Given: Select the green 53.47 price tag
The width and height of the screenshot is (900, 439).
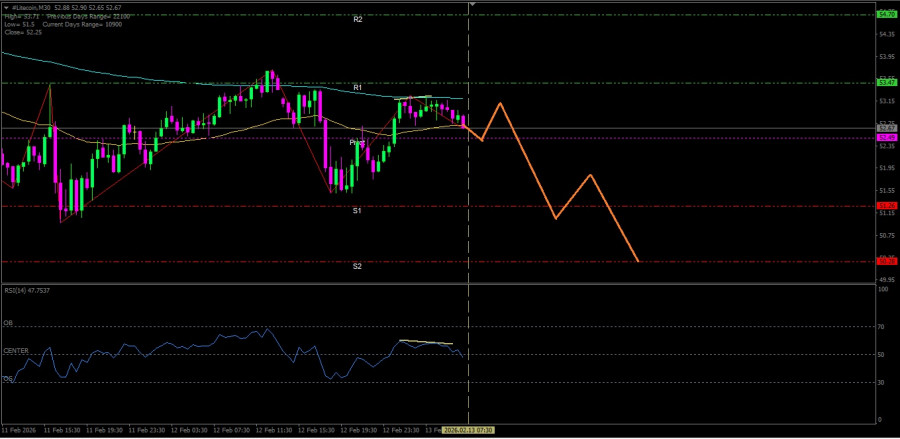Looking at the screenshot, I should (x=886, y=83).
